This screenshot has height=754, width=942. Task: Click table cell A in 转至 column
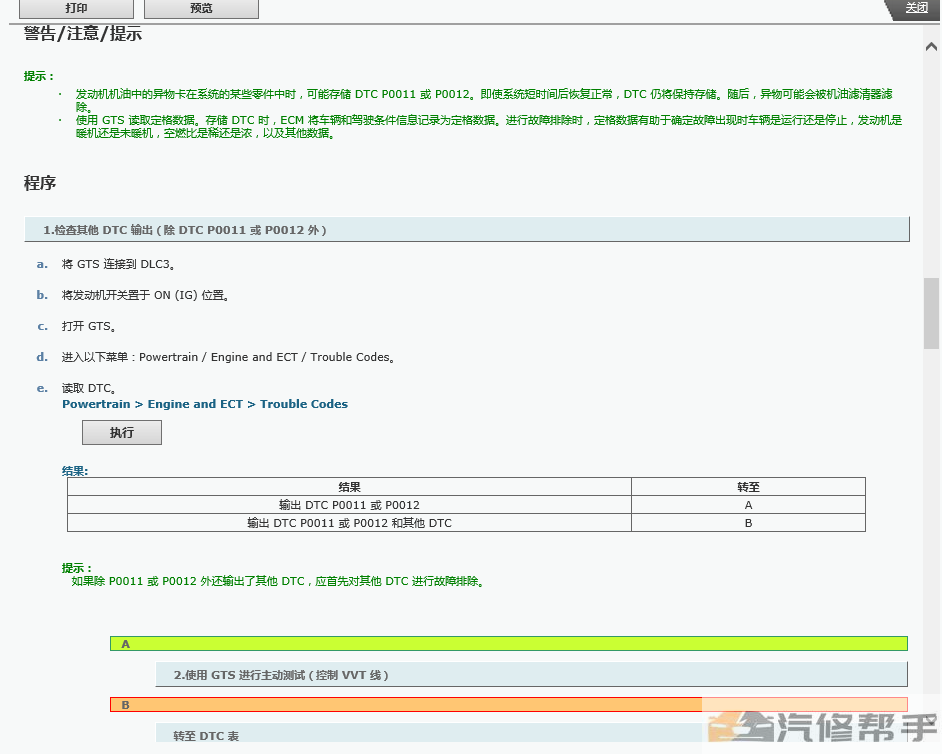tap(749, 505)
